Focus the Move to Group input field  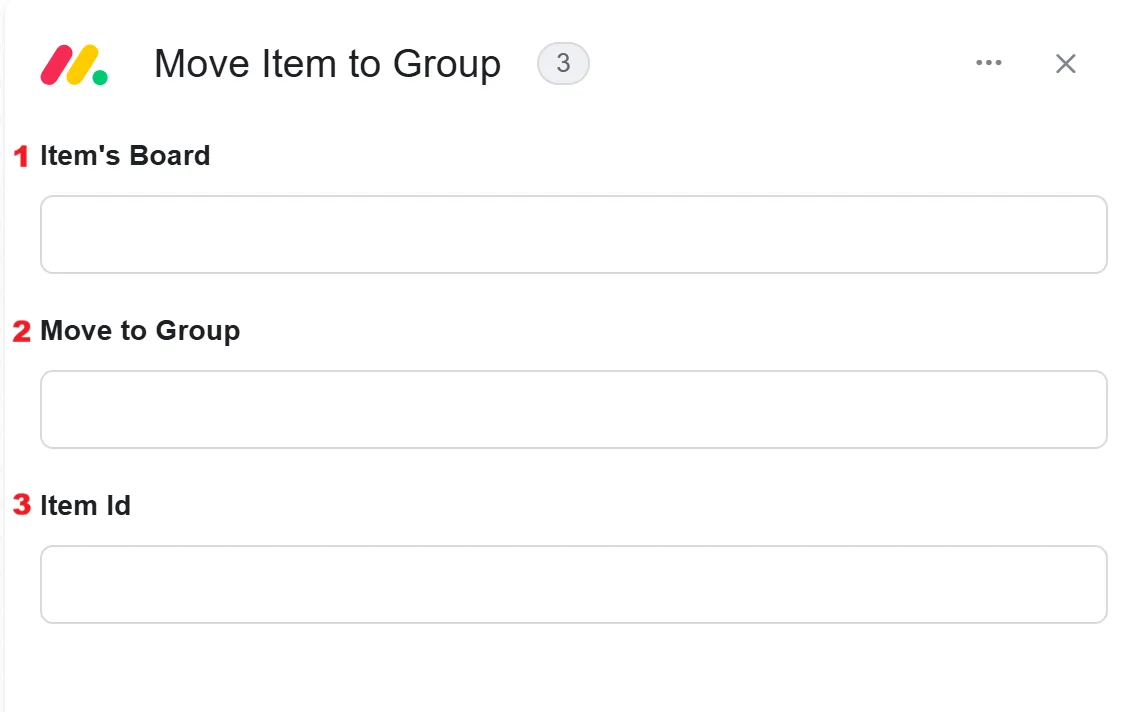point(574,409)
